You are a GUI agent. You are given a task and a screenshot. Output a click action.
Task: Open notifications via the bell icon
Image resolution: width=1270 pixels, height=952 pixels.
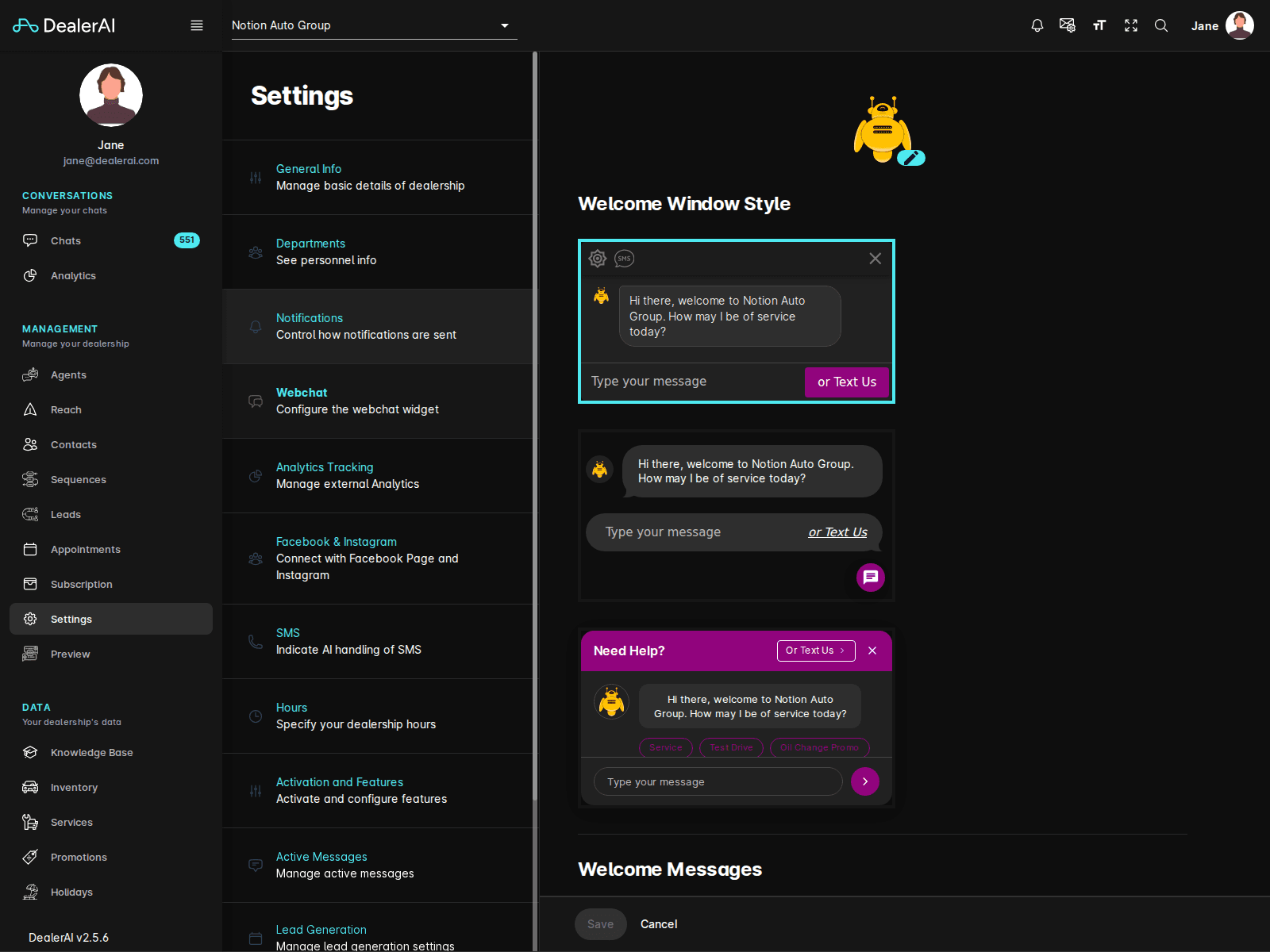(1037, 25)
